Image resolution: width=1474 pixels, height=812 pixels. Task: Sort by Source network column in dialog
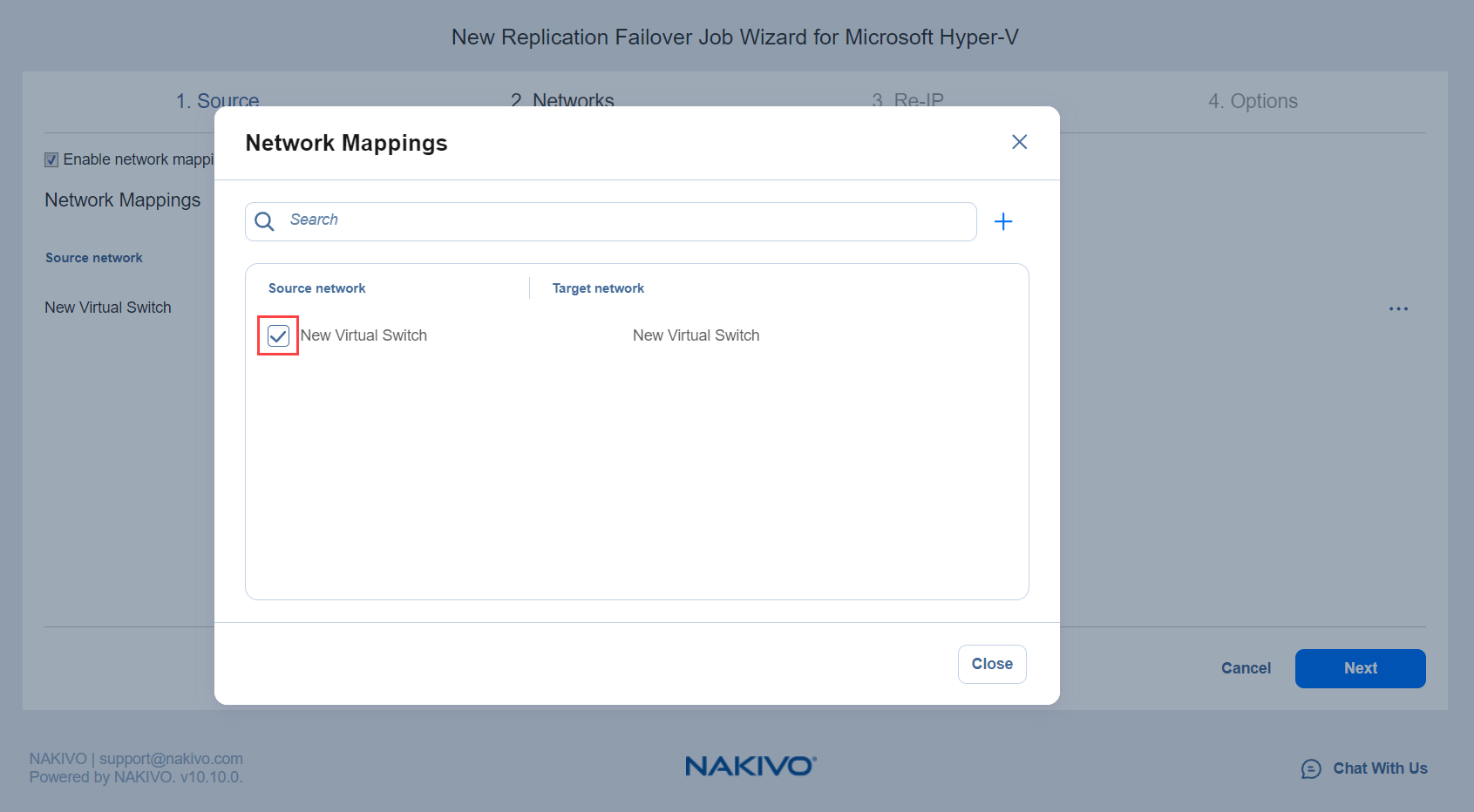[x=316, y=288]
